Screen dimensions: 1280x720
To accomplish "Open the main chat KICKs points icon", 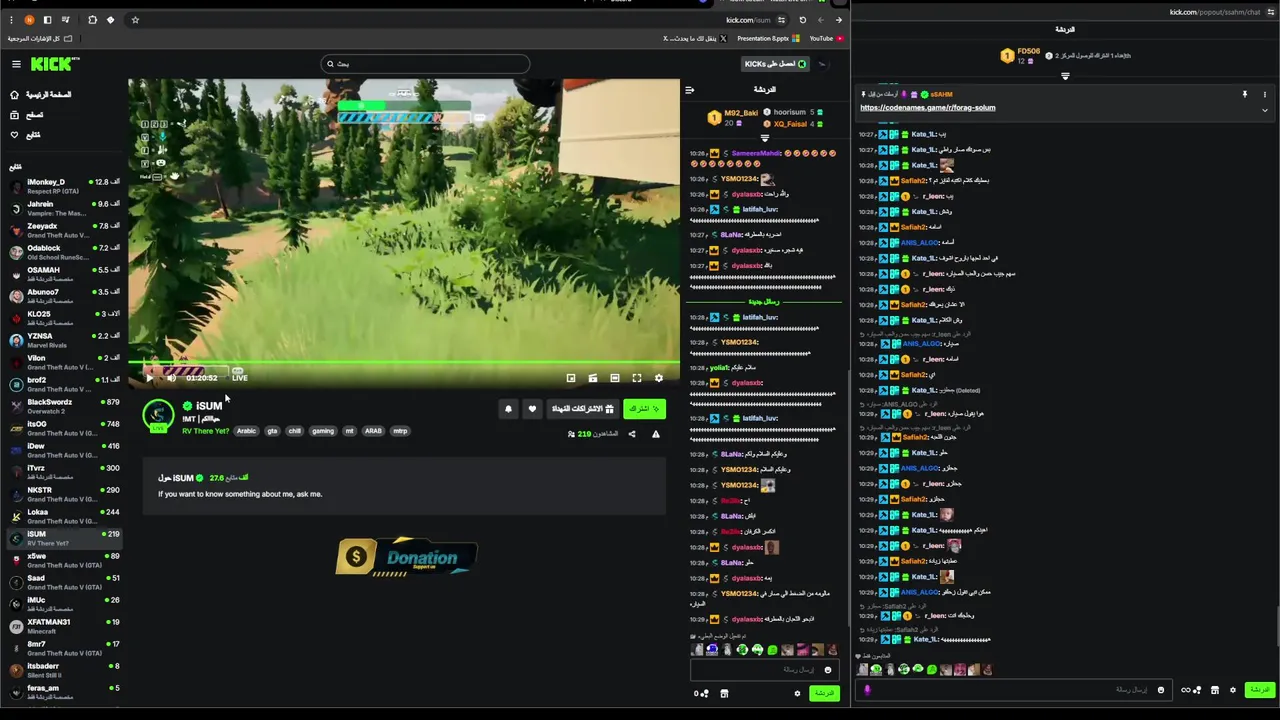I will tap(702, 693).
